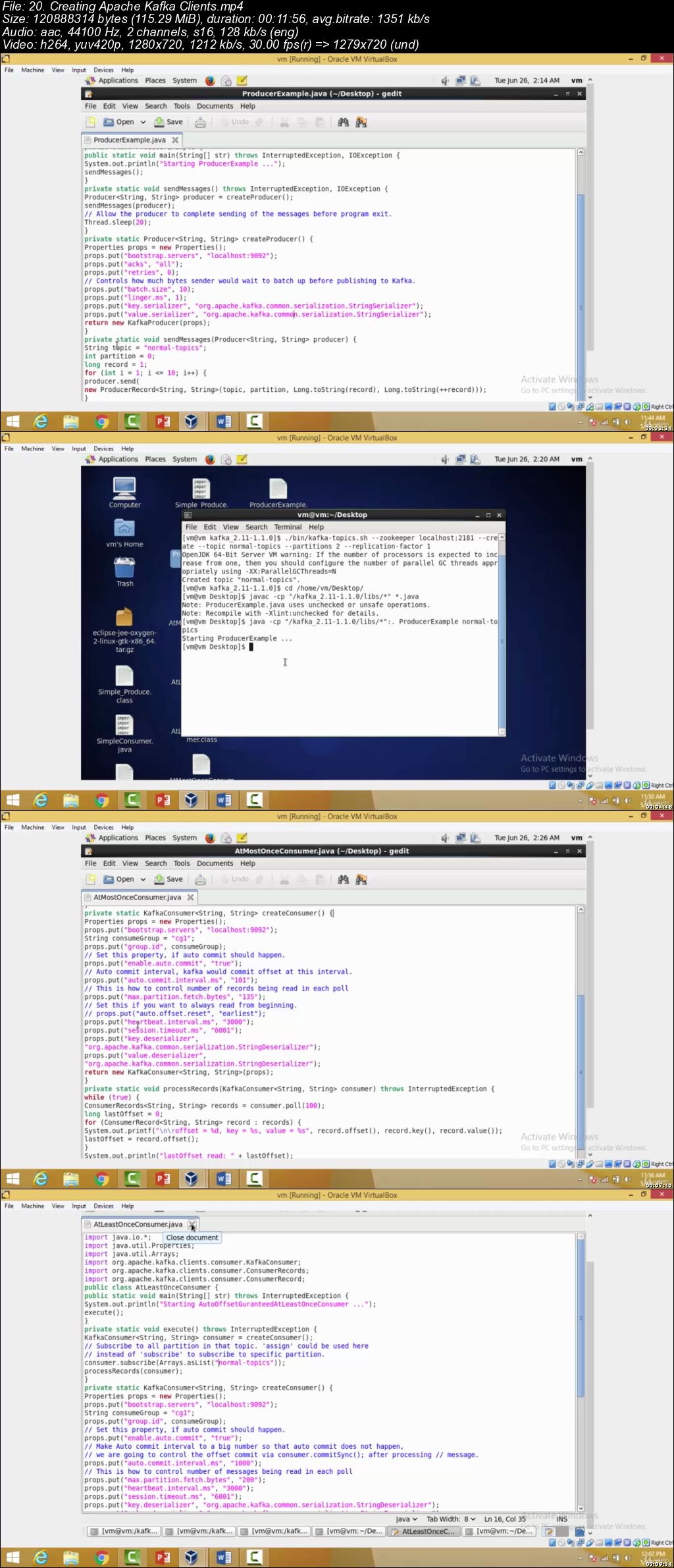Screen dimensions: 674x1568
Task: Create new document in ProducerExample.java gedit window
Action: pyautogui.click(x=90, y=122)
